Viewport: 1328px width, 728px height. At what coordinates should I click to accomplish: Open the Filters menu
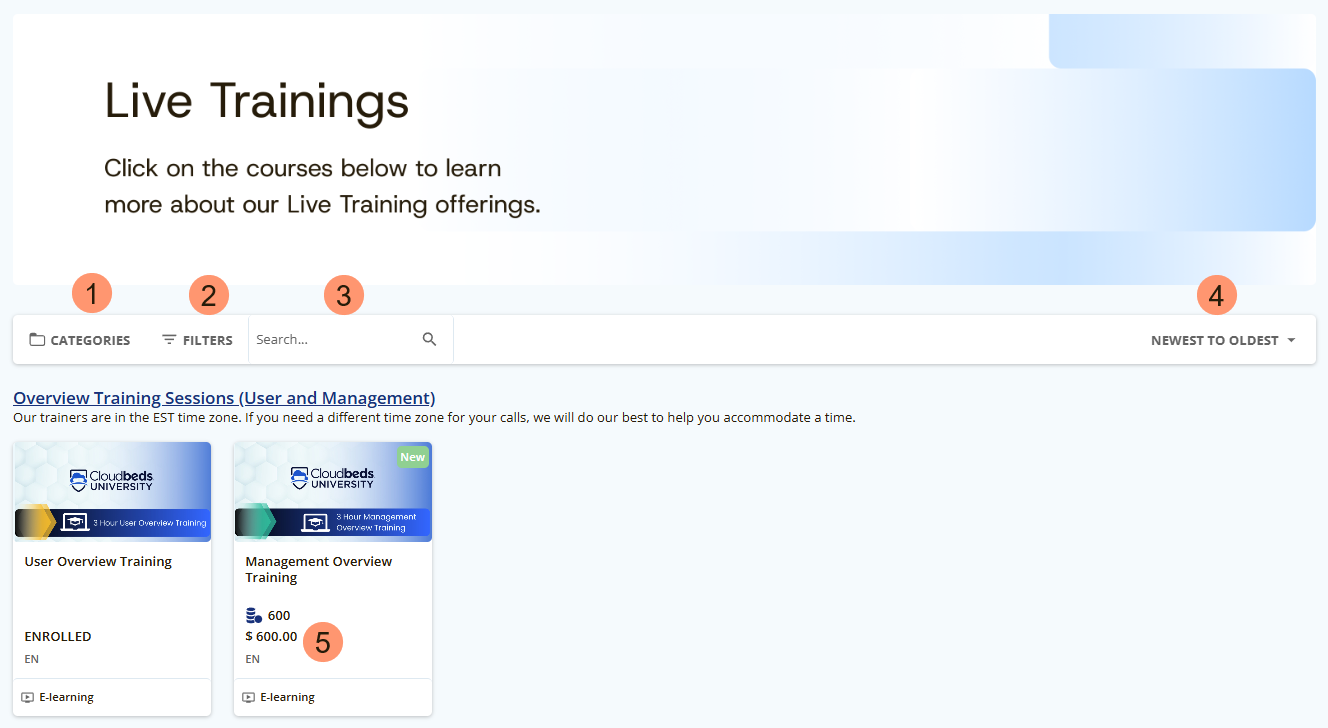click(197, 340)
